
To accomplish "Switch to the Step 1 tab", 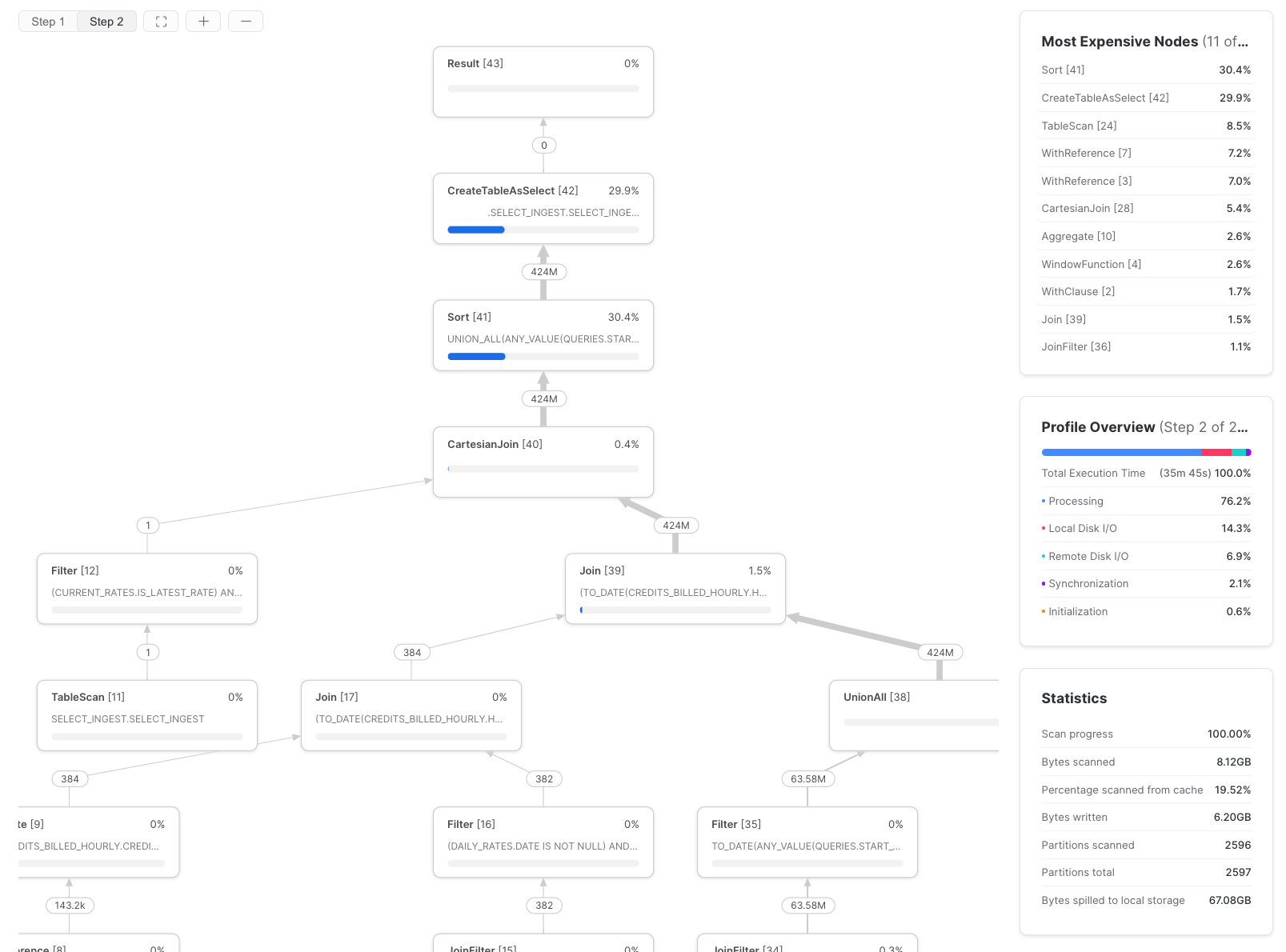I will point(48,22).
